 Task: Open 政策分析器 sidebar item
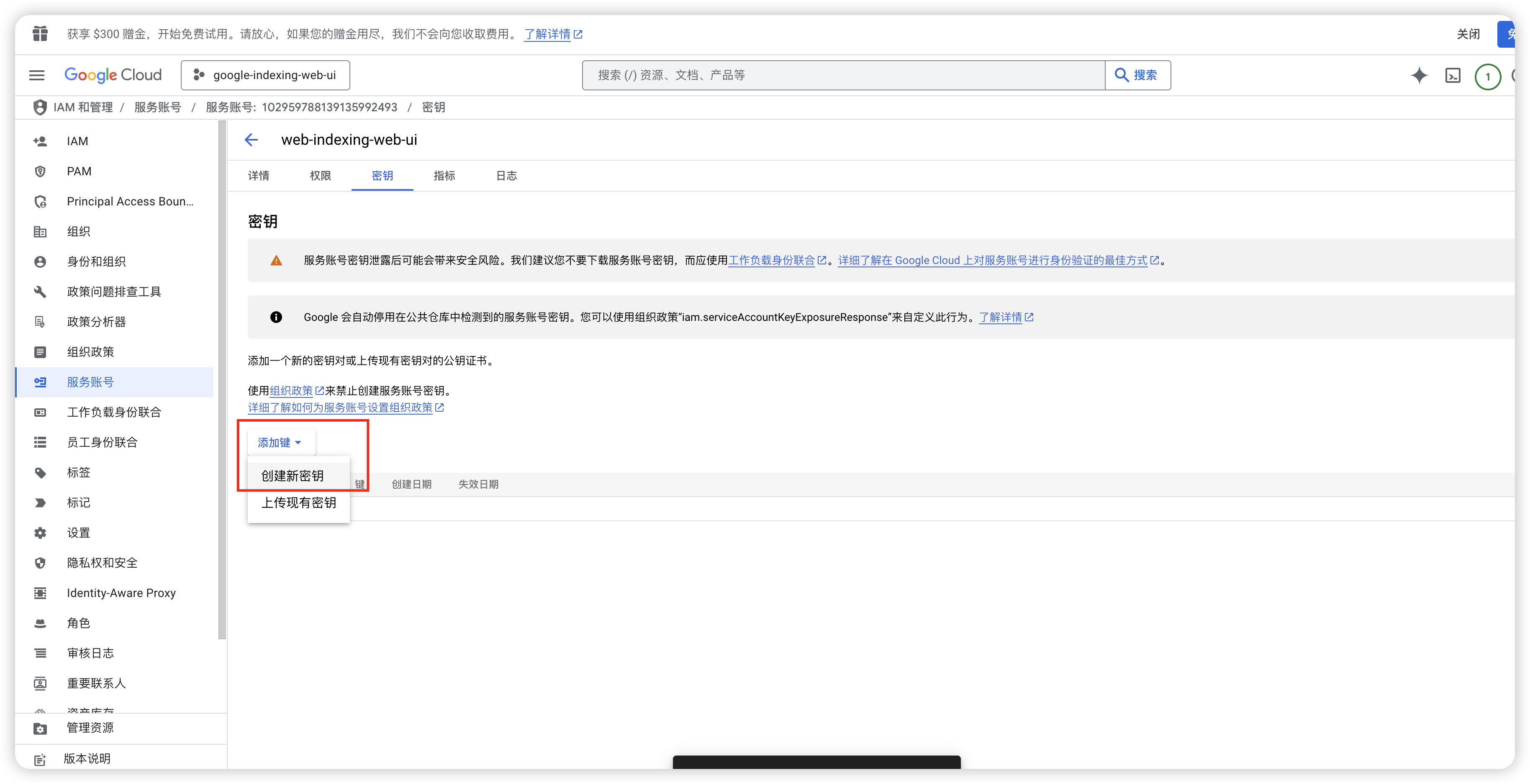[114, 322]
